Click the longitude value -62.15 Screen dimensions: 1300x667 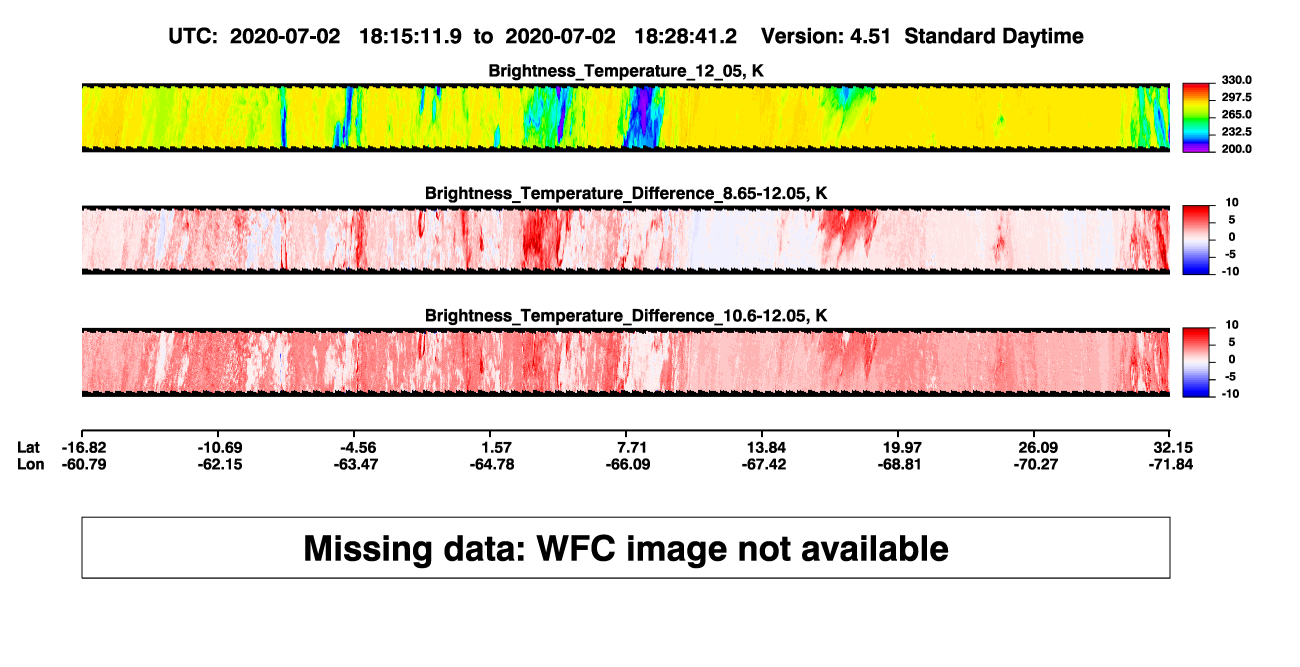[x=218, y=464]
